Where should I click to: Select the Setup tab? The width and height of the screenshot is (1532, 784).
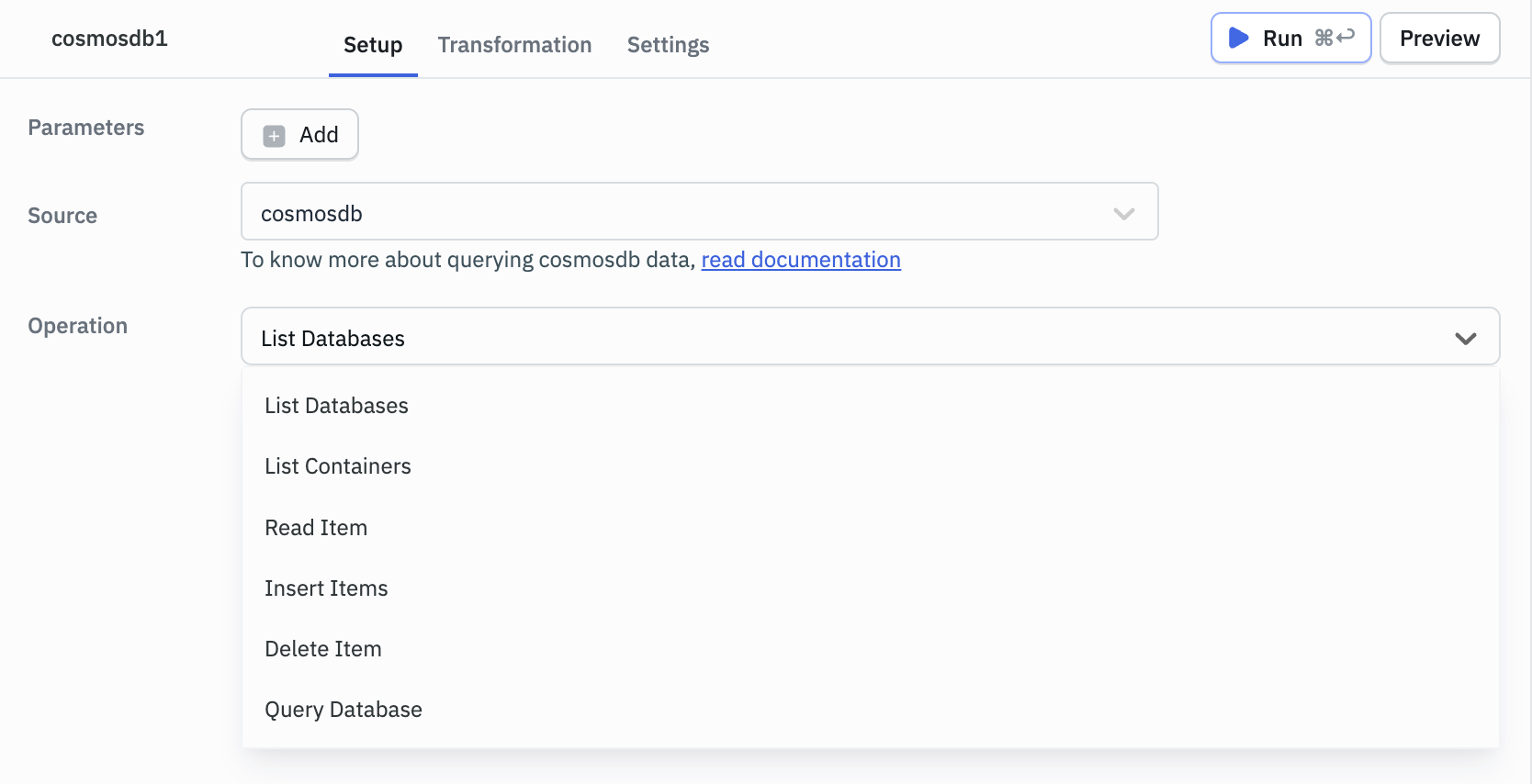pos(373,45)
